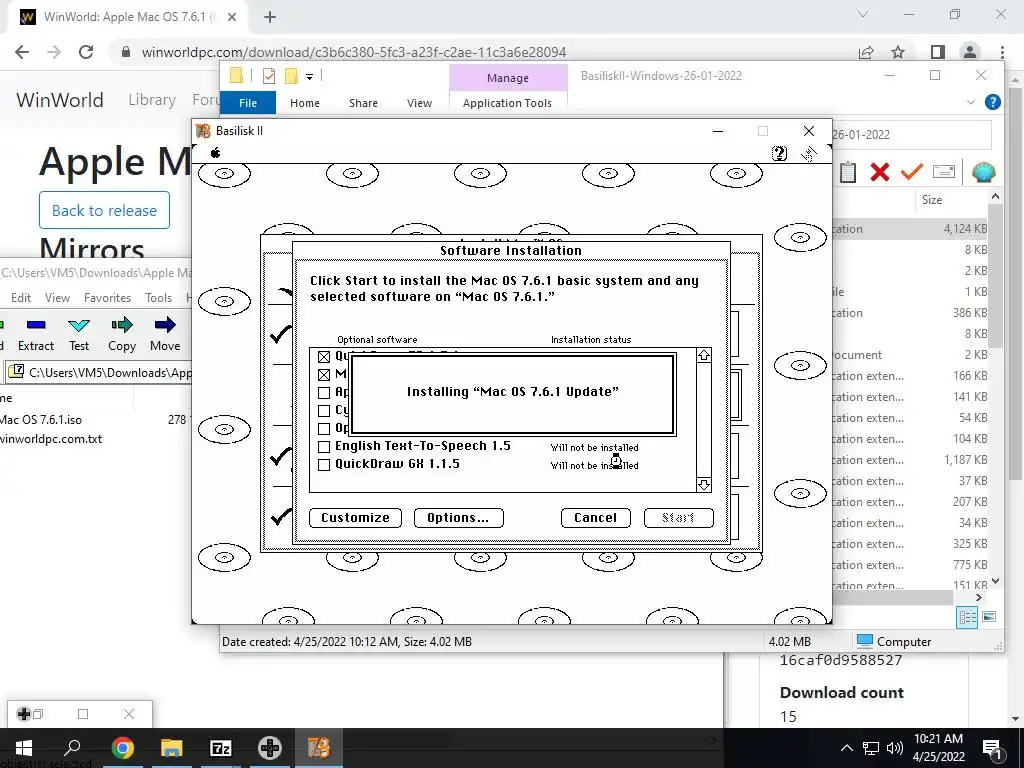The height and width of the screenshot is (768, 1024).
Task: Open the Explorer Home tab
Action: pos(305,103)
